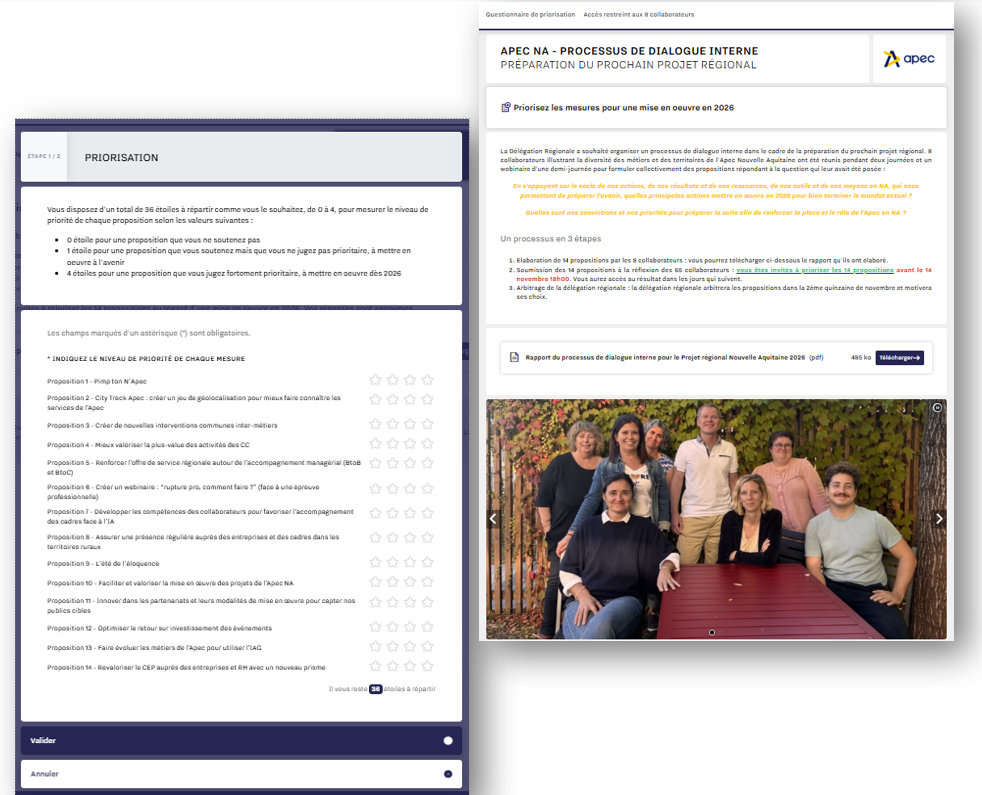Rate Proposition 5 accompagnement managérial one star
This screenshot has height=795, width=982.
375,464
